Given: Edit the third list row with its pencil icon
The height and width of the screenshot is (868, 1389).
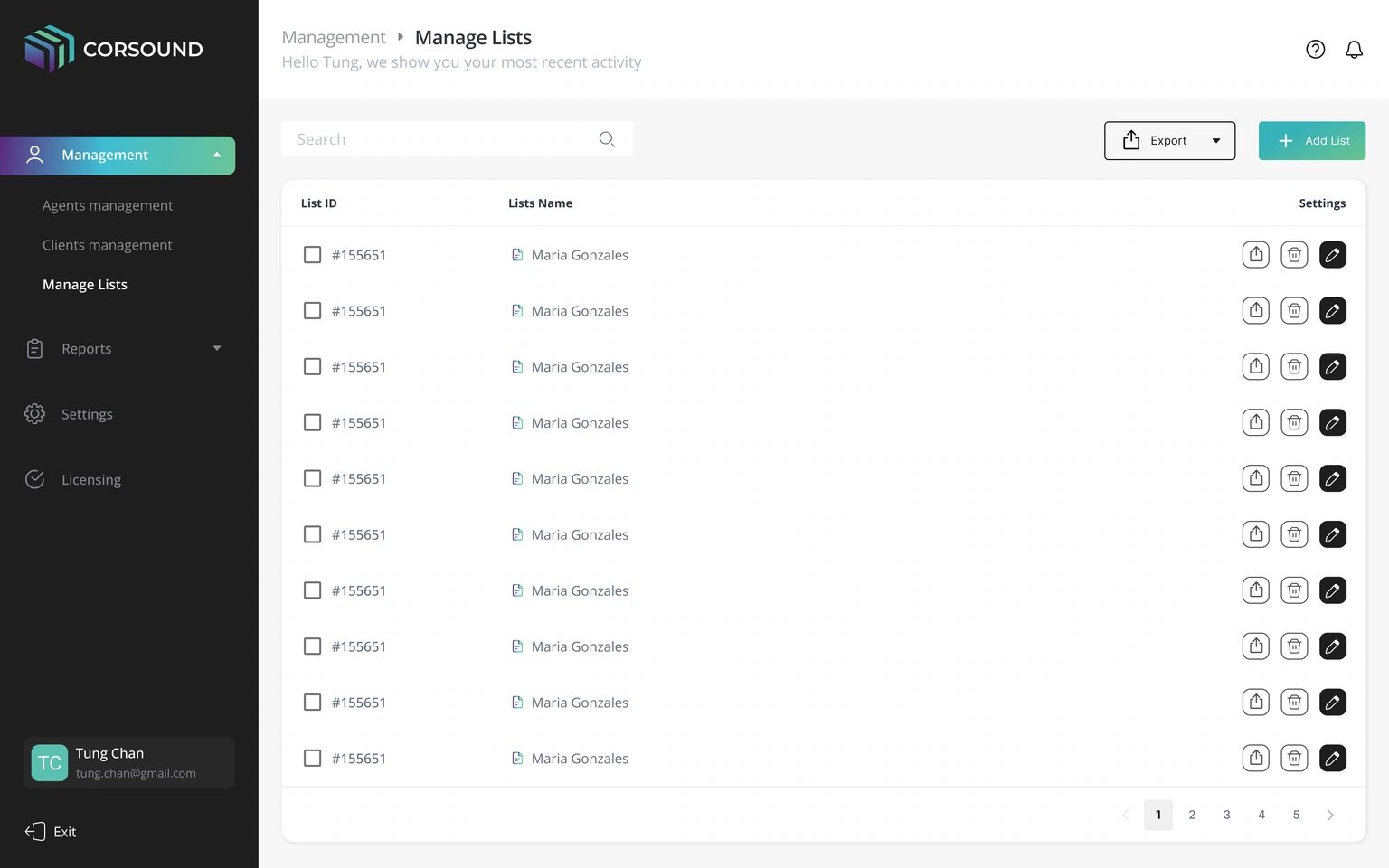Looking at the screenshot, I should (x=1333, y=367).
